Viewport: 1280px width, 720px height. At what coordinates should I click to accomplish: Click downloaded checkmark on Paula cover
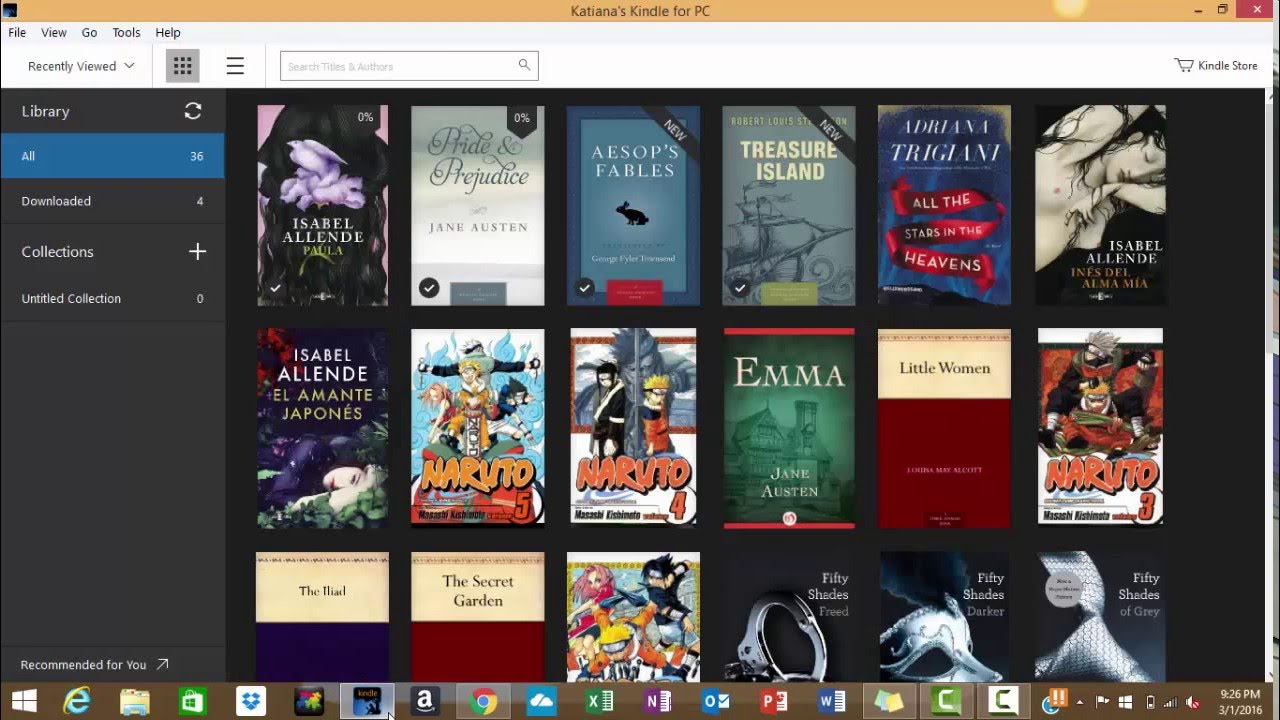point(275,288)
